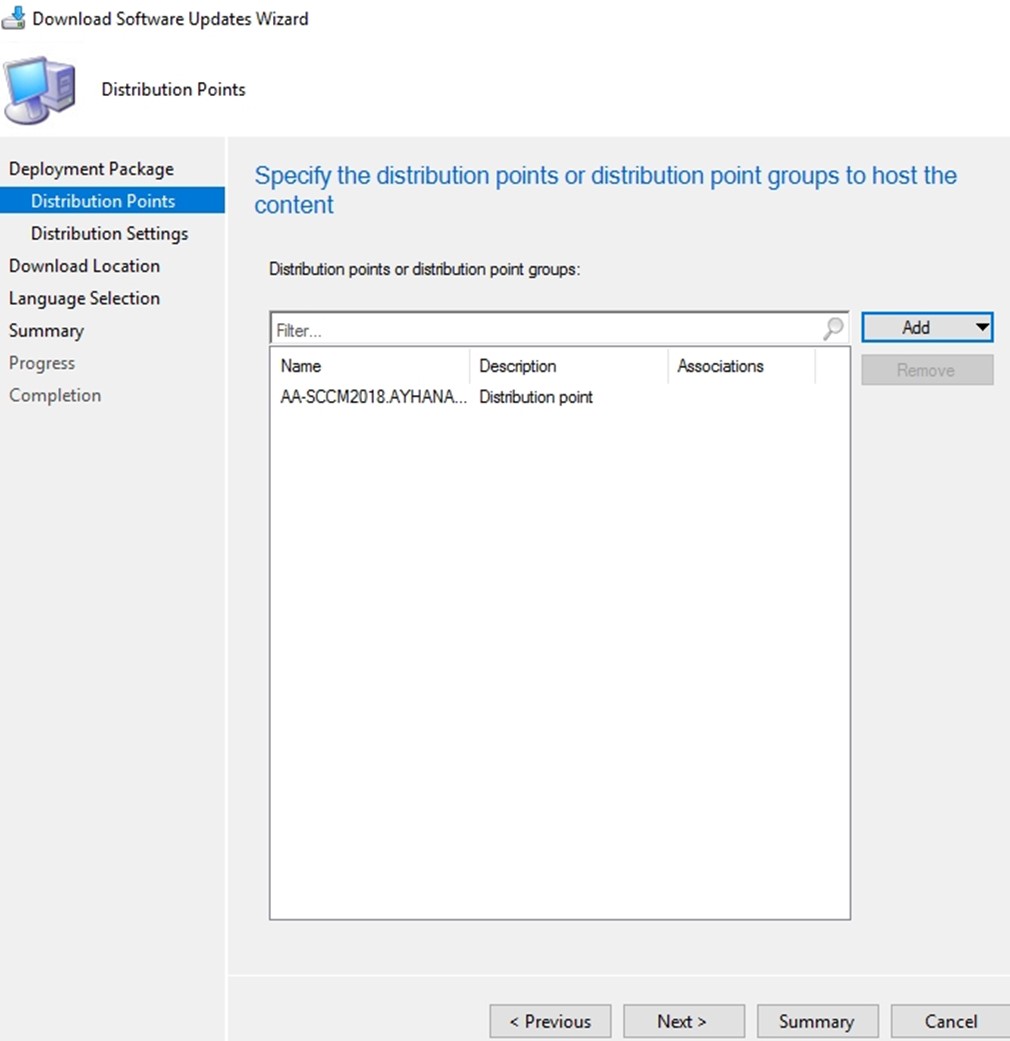1010x1041 pixels.
Task: Click the 'Distribution point' description cell
Action: [x=536, y=397]
